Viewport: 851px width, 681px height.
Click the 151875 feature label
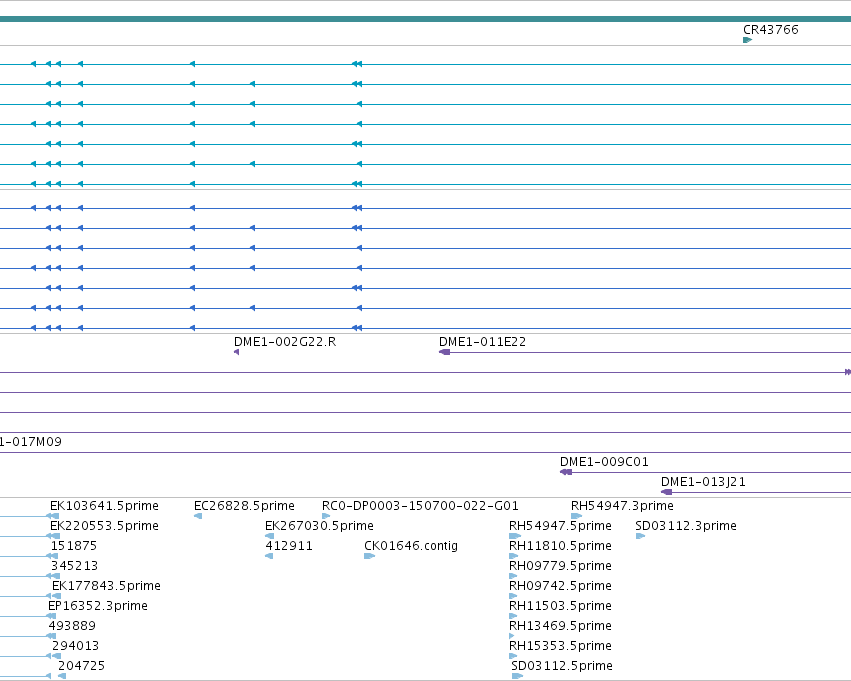[x=74, y=546]
